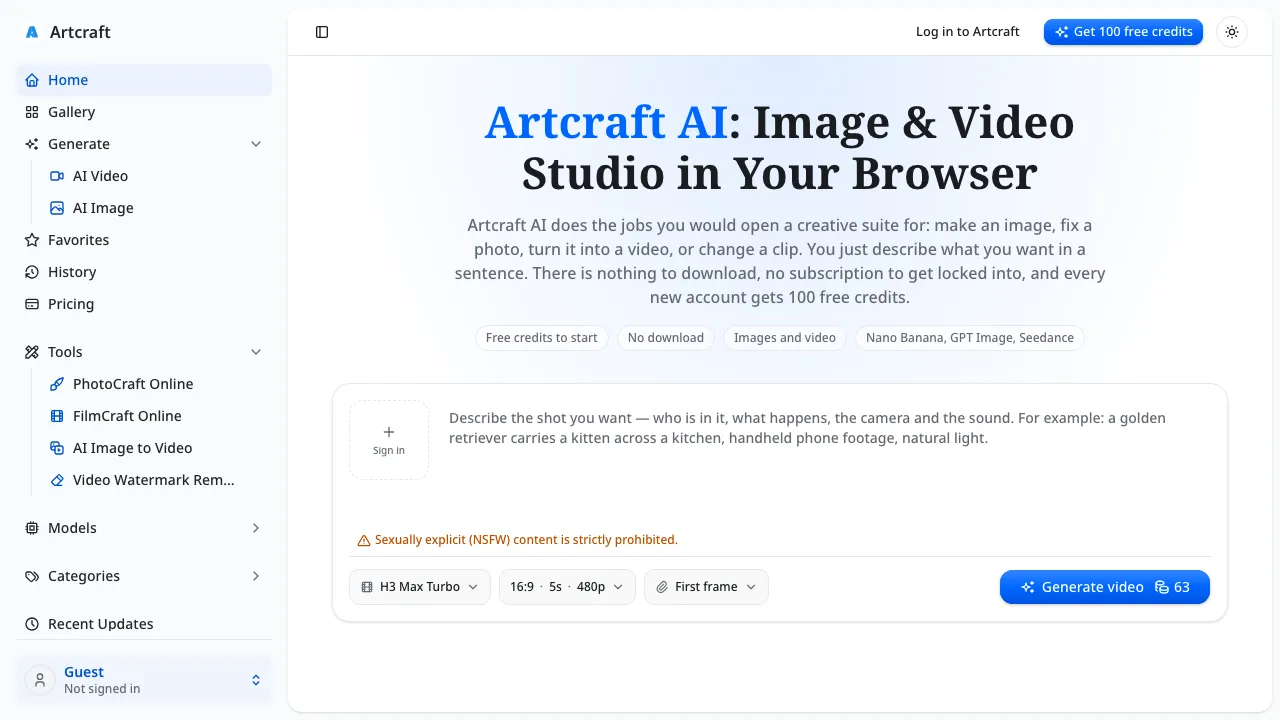1280x720 pixels.
Task: Click the Nano Banana, GPT Image, Seedance tag
Action: [x=970, y=338]
